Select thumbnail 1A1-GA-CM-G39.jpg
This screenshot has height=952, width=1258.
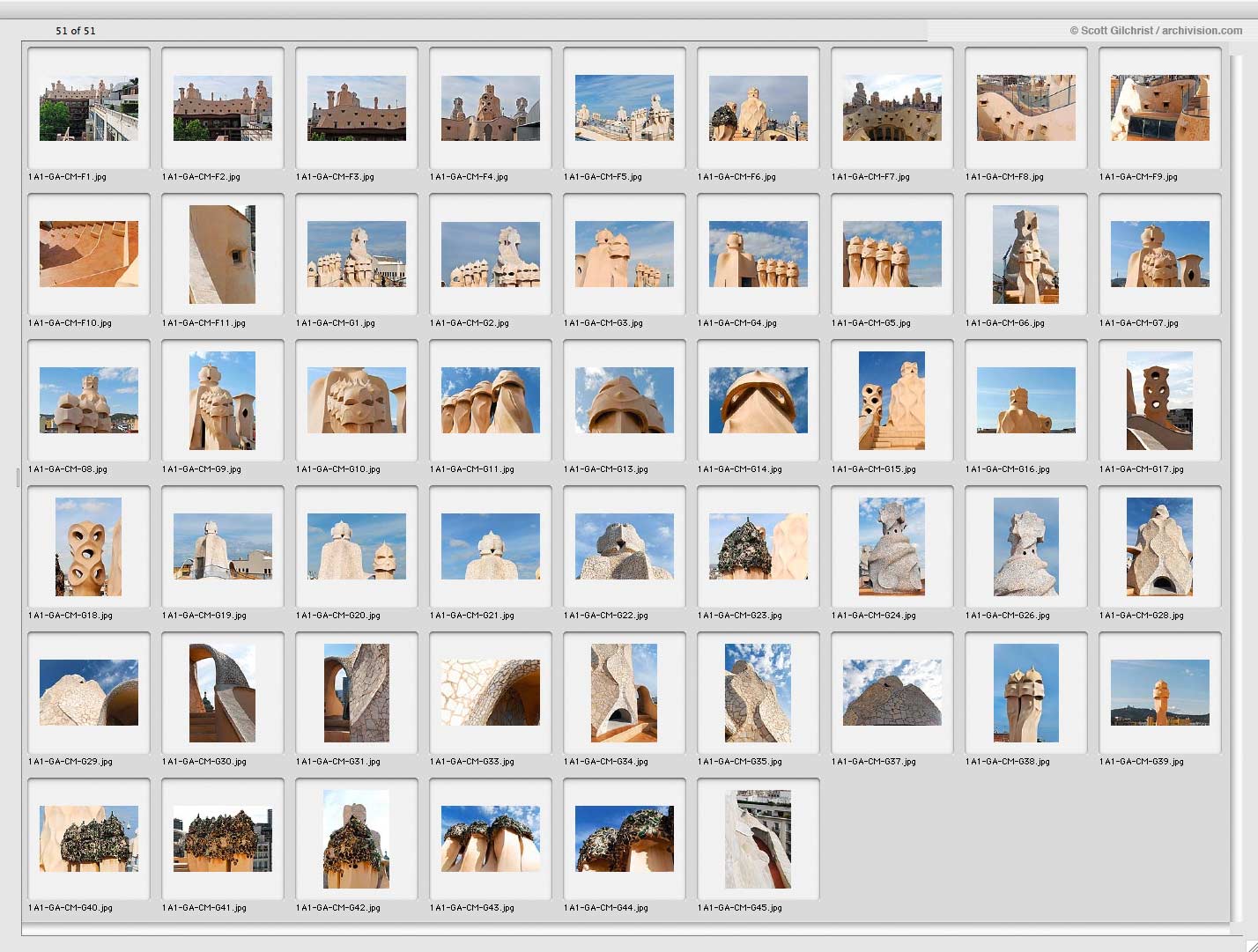click(x=1160, y=693)
